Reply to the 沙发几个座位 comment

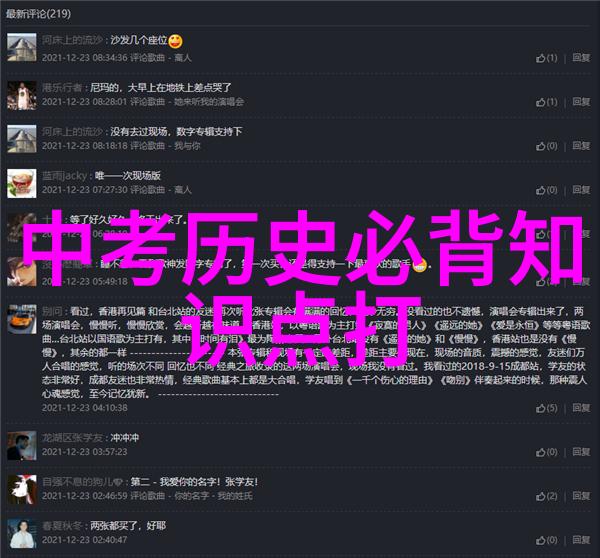click(x=581, y=58)
